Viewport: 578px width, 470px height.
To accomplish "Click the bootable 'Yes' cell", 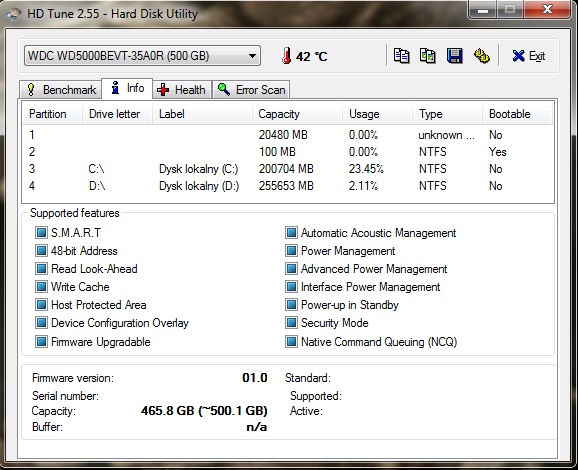I will click(498, 152).
